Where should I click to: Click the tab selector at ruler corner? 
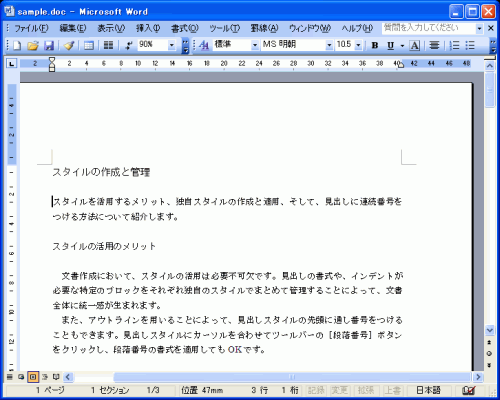[12, 63]
